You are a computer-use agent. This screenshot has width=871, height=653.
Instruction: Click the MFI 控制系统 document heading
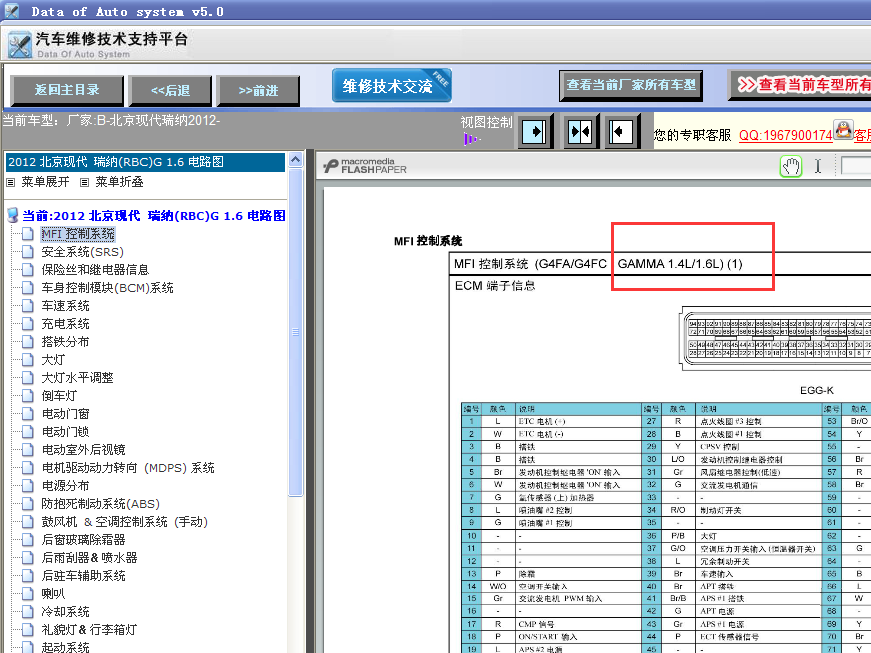tap(428, 241)
